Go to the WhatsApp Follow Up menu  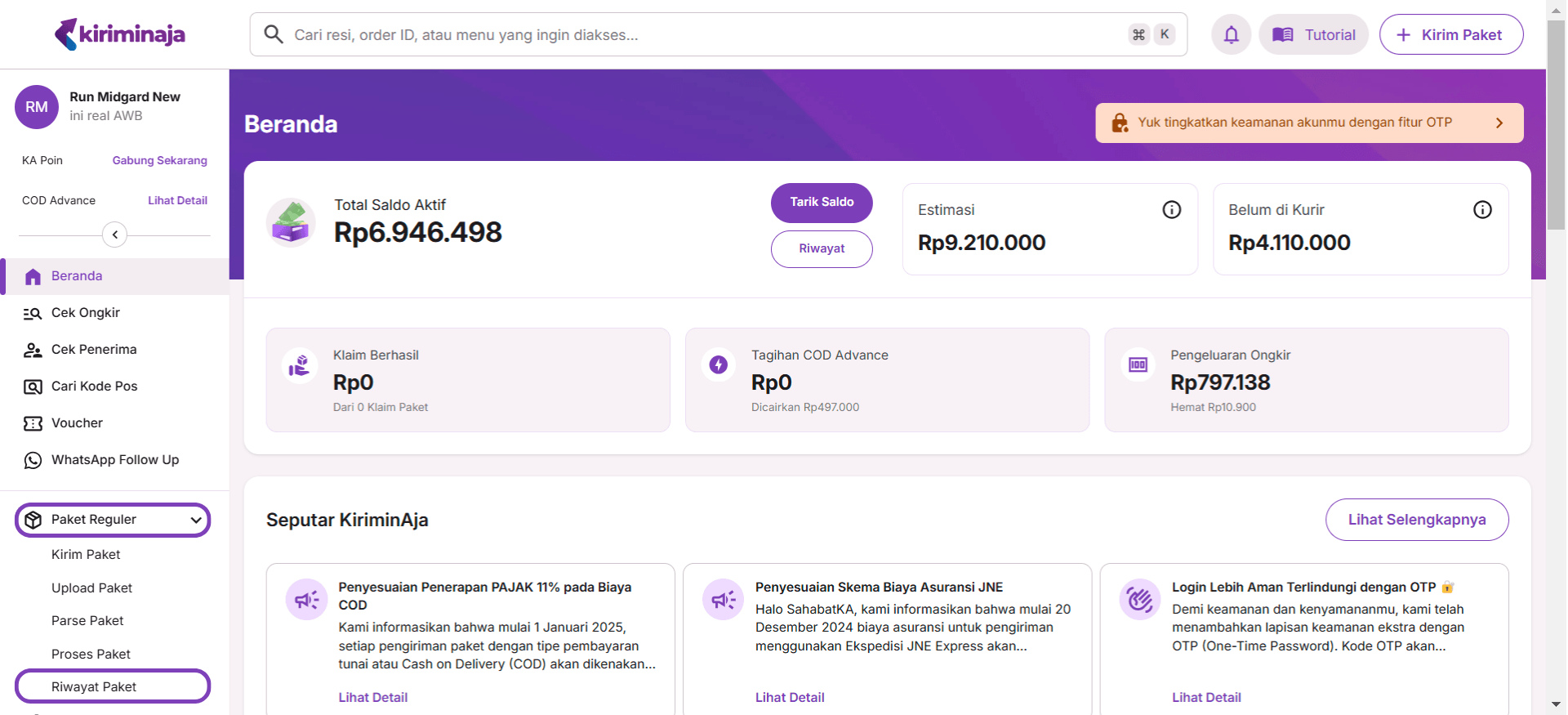pyautogui.click(x=114, y=460)
